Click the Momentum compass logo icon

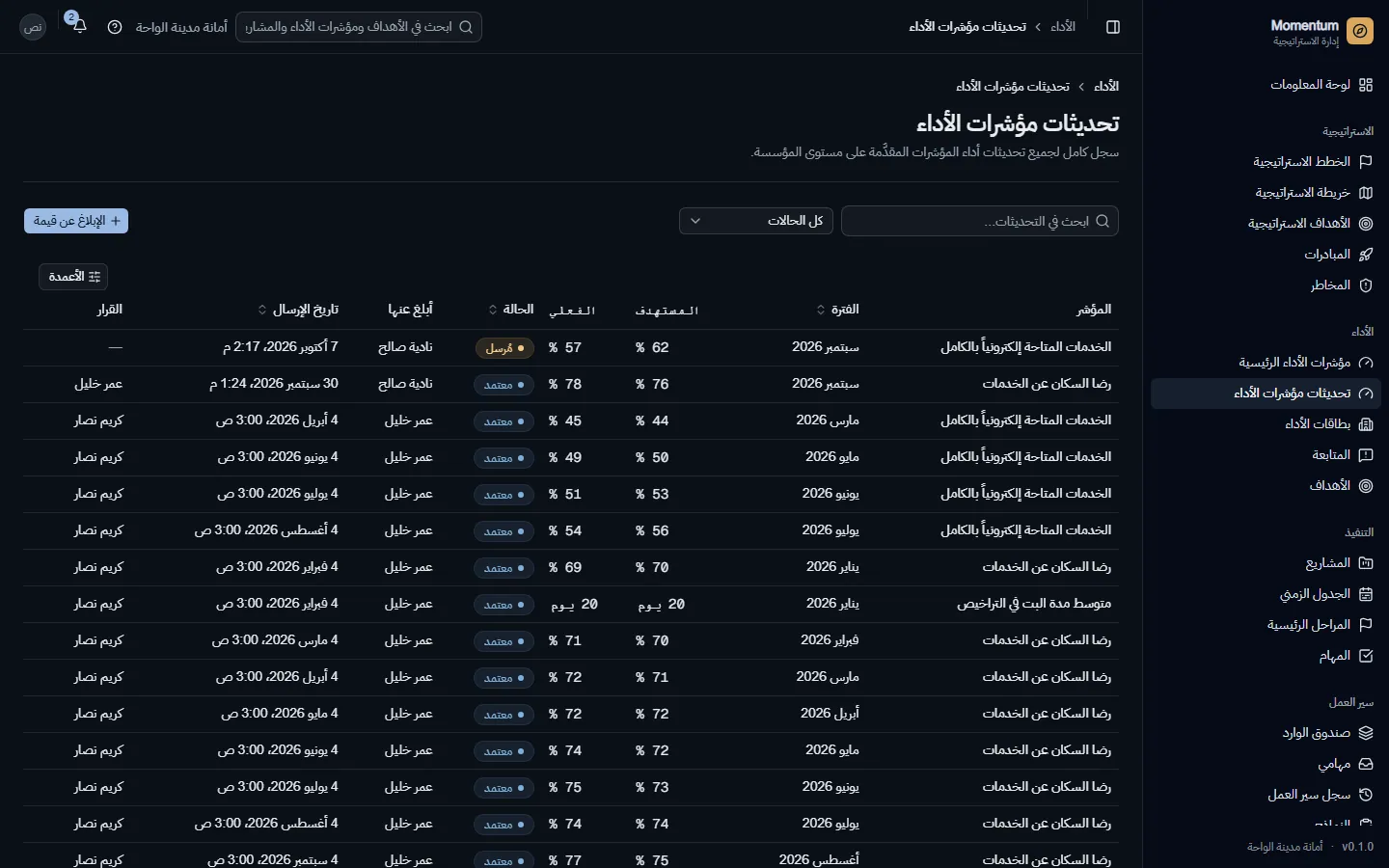tap(1360, 31)
